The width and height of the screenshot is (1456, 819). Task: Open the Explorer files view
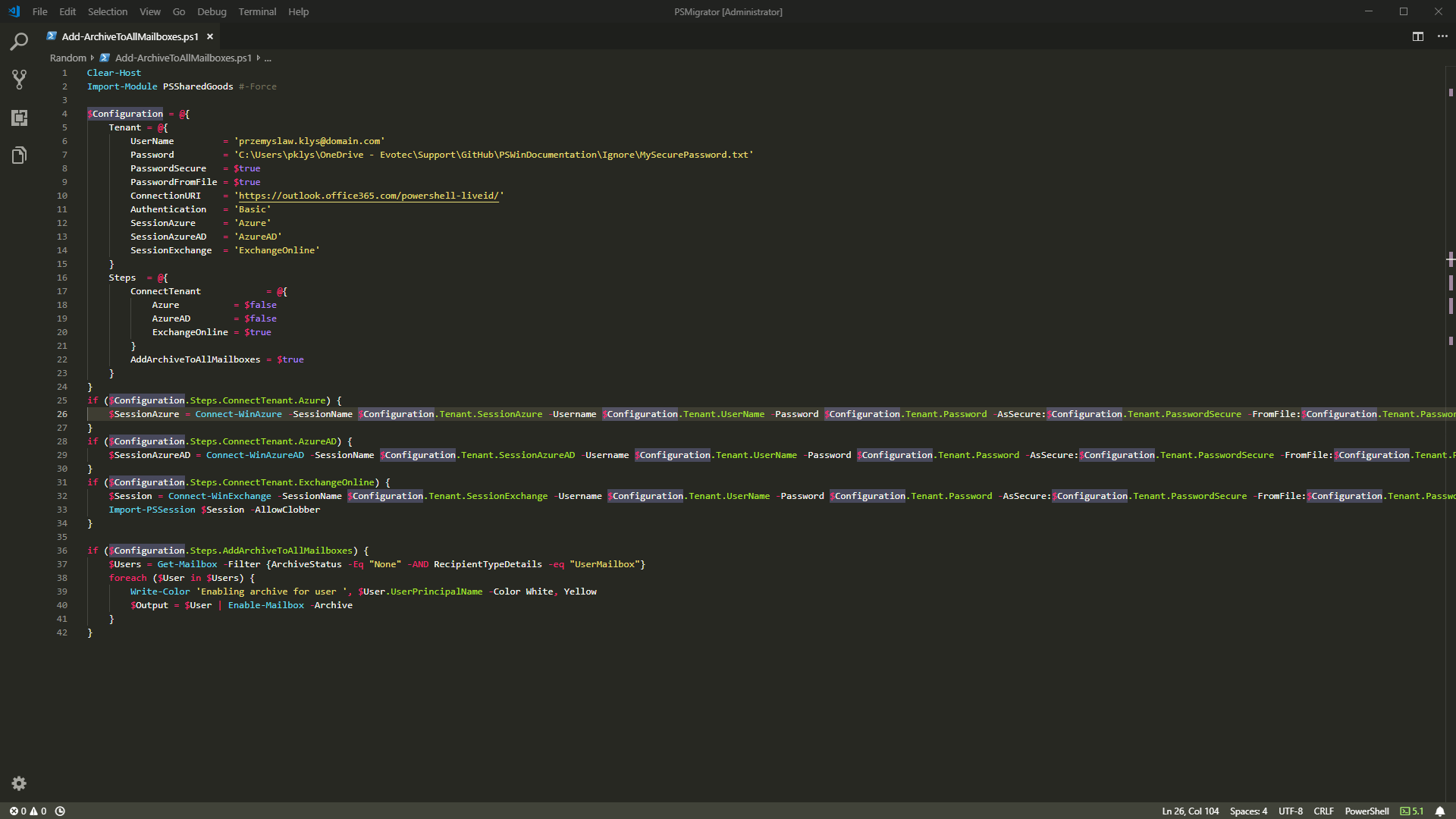[19, 155]
